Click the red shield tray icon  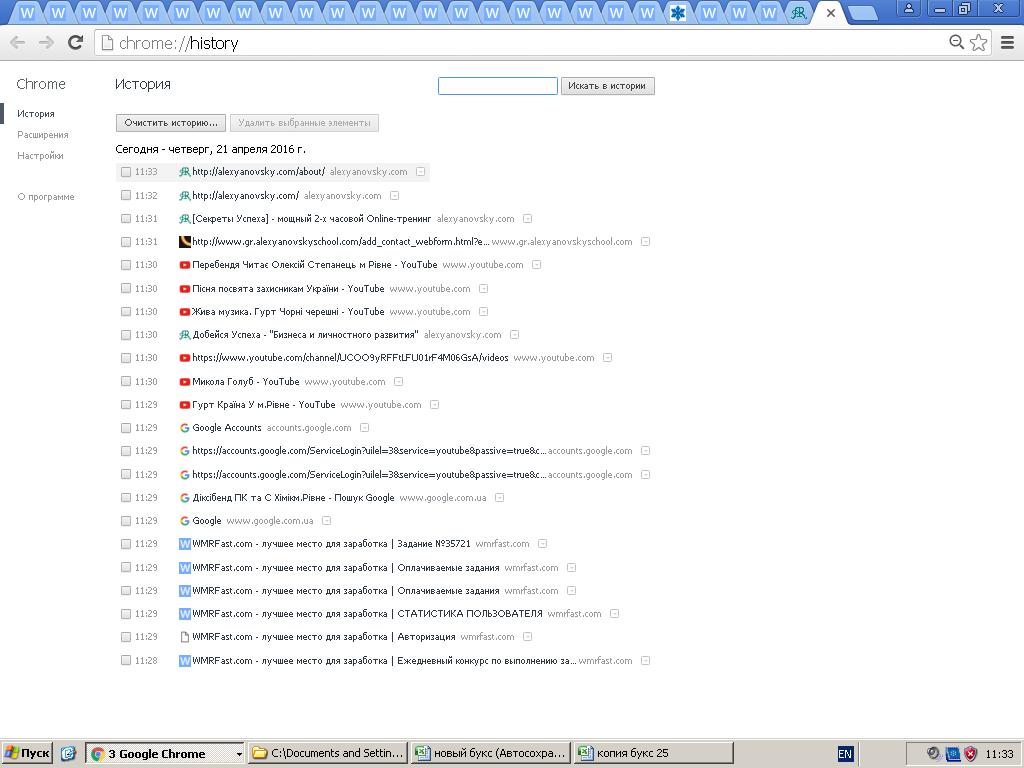(x=970, y=754)
